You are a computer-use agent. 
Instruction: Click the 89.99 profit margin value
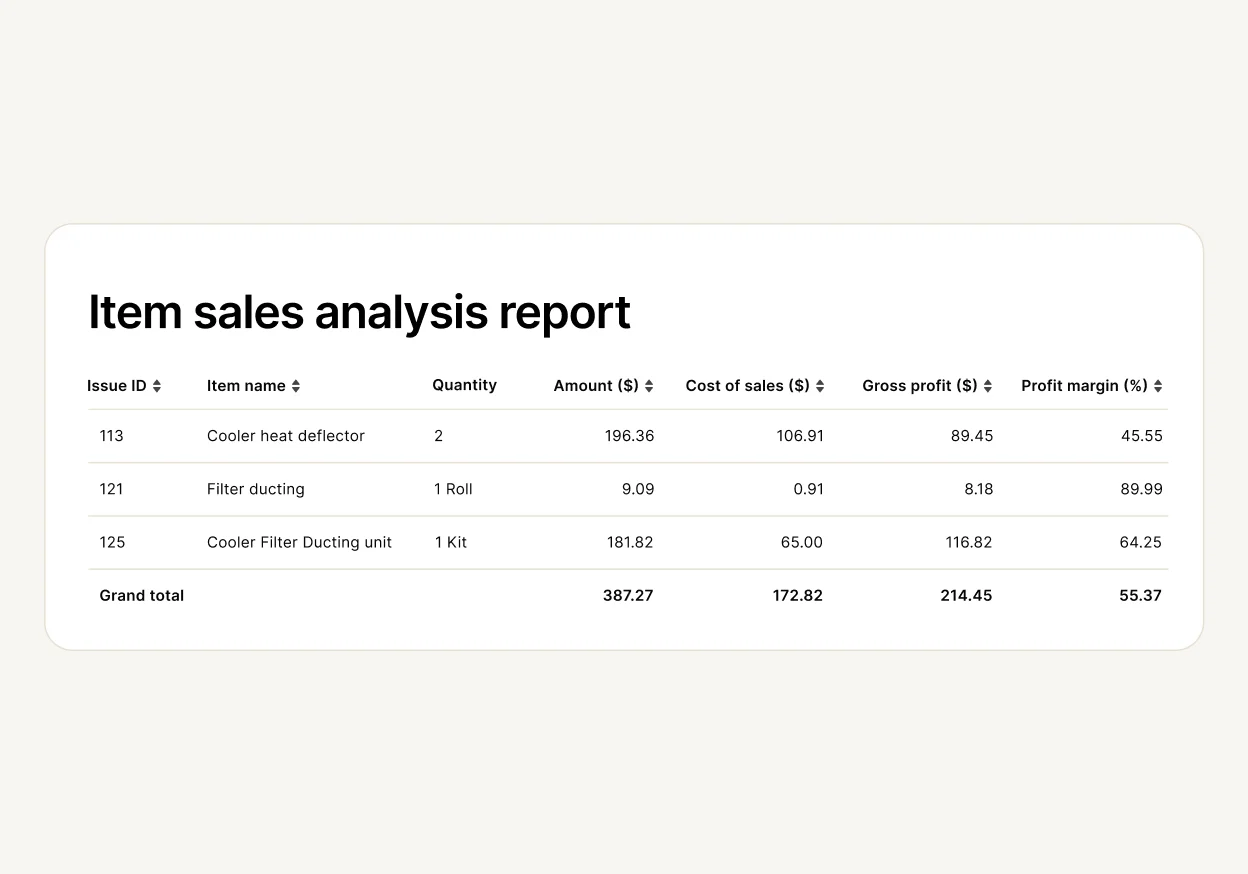click(1141, 489)
